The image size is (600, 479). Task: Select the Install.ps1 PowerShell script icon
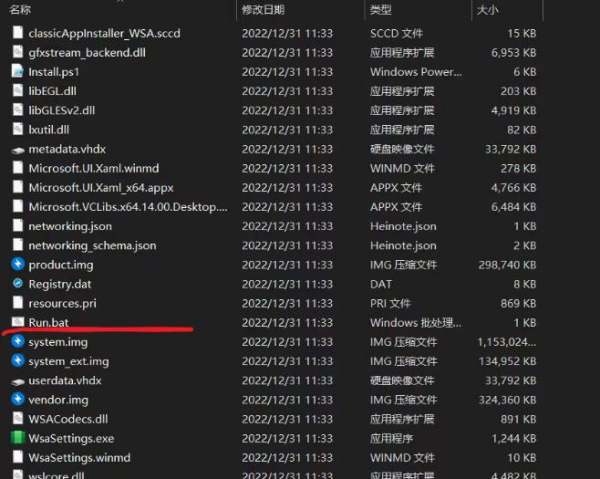point(18,71)
